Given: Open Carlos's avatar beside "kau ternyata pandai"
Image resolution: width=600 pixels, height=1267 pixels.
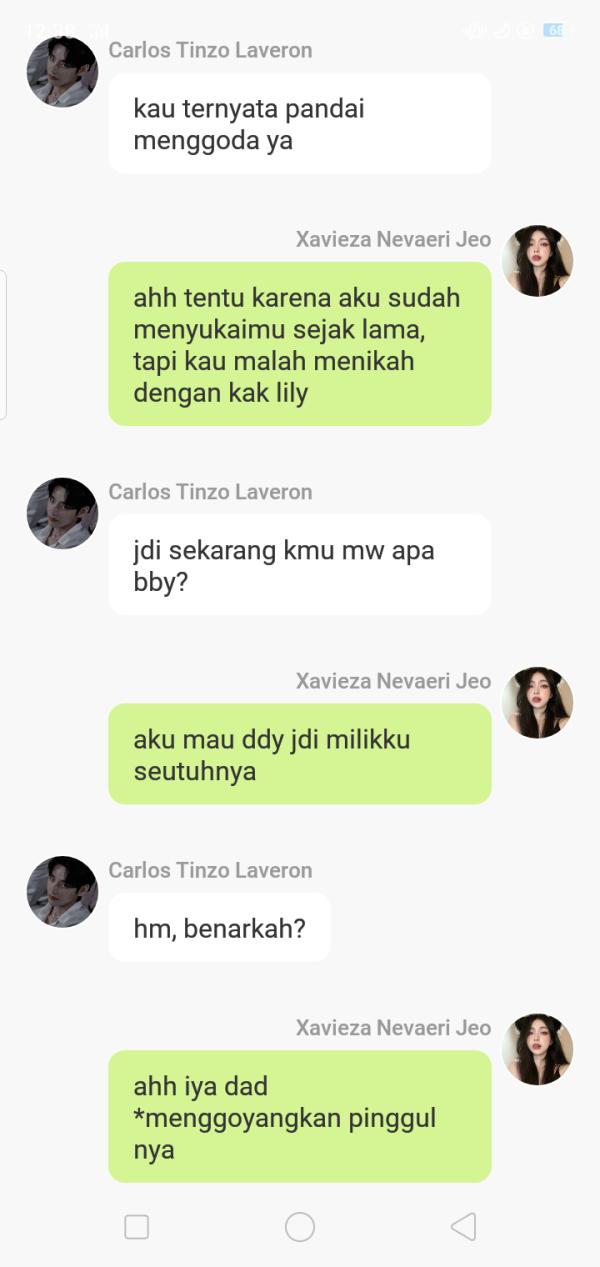Looking at the screenshot, I should (62, 71).
